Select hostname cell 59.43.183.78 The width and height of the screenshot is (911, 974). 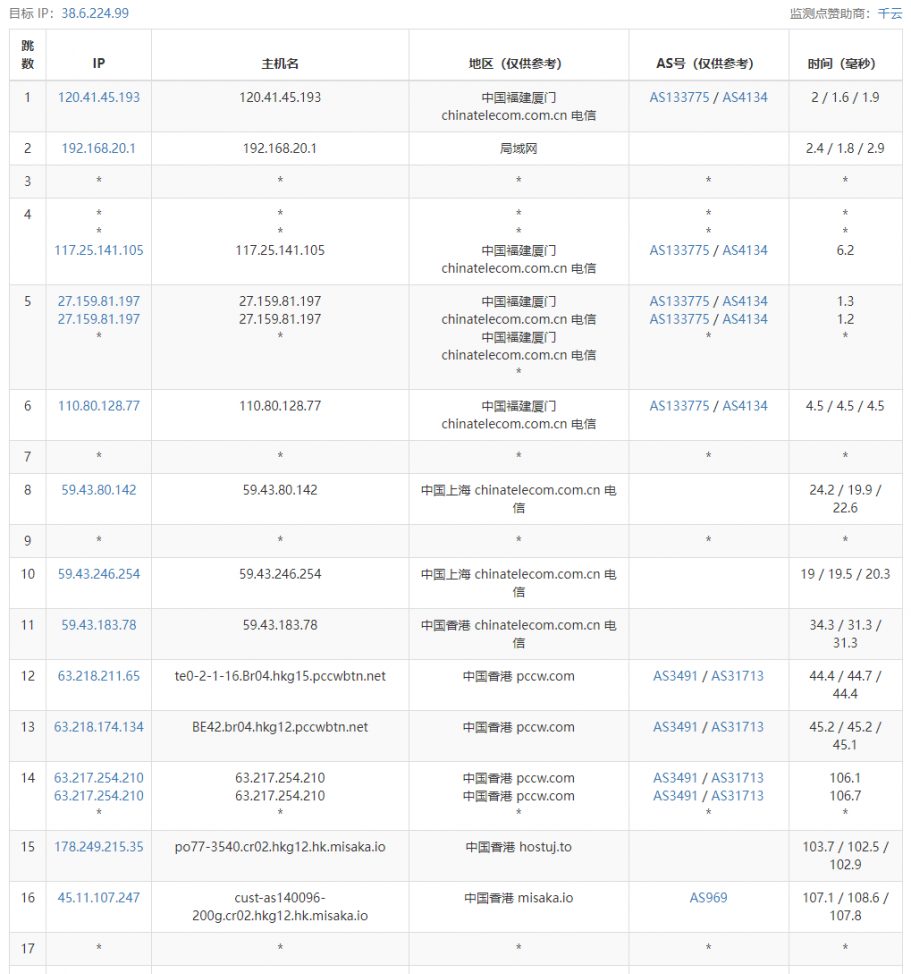(280, 633)
